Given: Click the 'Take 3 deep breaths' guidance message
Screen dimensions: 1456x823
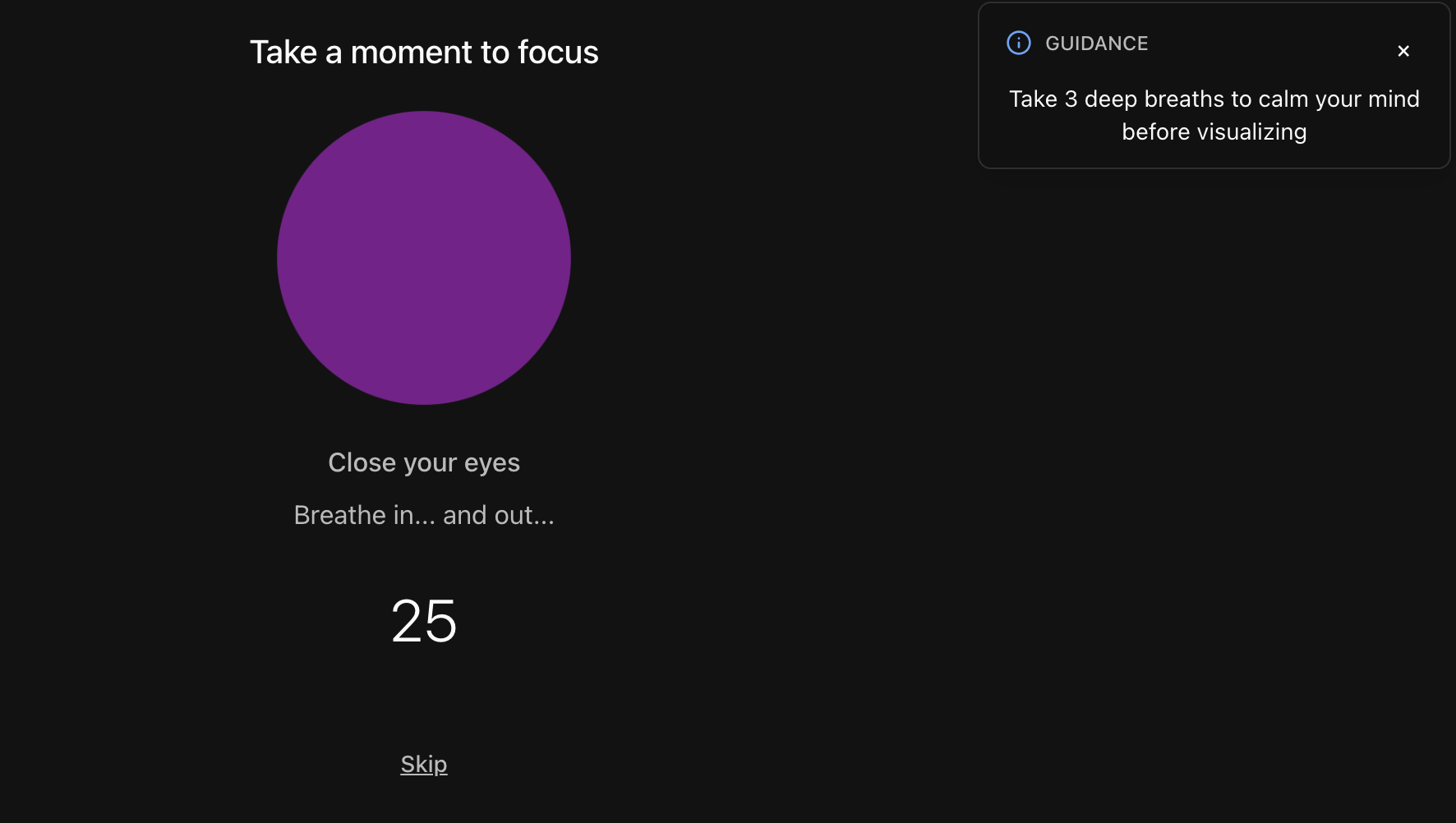Looking at the screenshot, I should click(1214, 115).
